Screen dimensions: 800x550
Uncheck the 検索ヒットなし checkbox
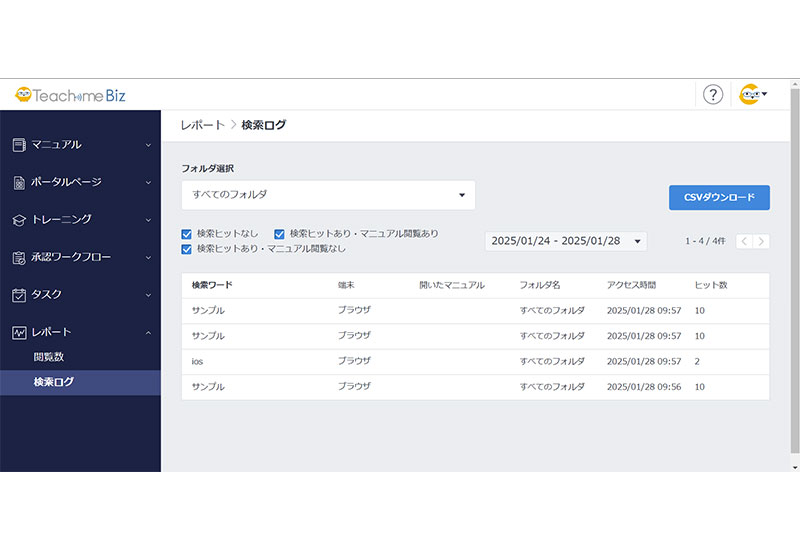pyautogui.click(x=187, y=234)
